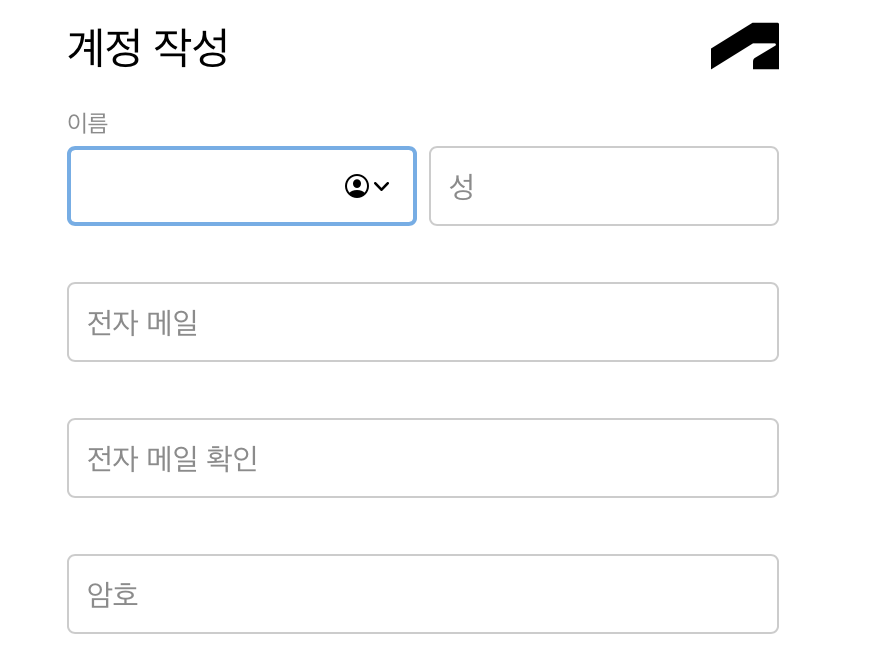Click the downward chevron in the first name field
Image resolution: width=884 pixels, height=664 pixels.
(x=383, y=186)
